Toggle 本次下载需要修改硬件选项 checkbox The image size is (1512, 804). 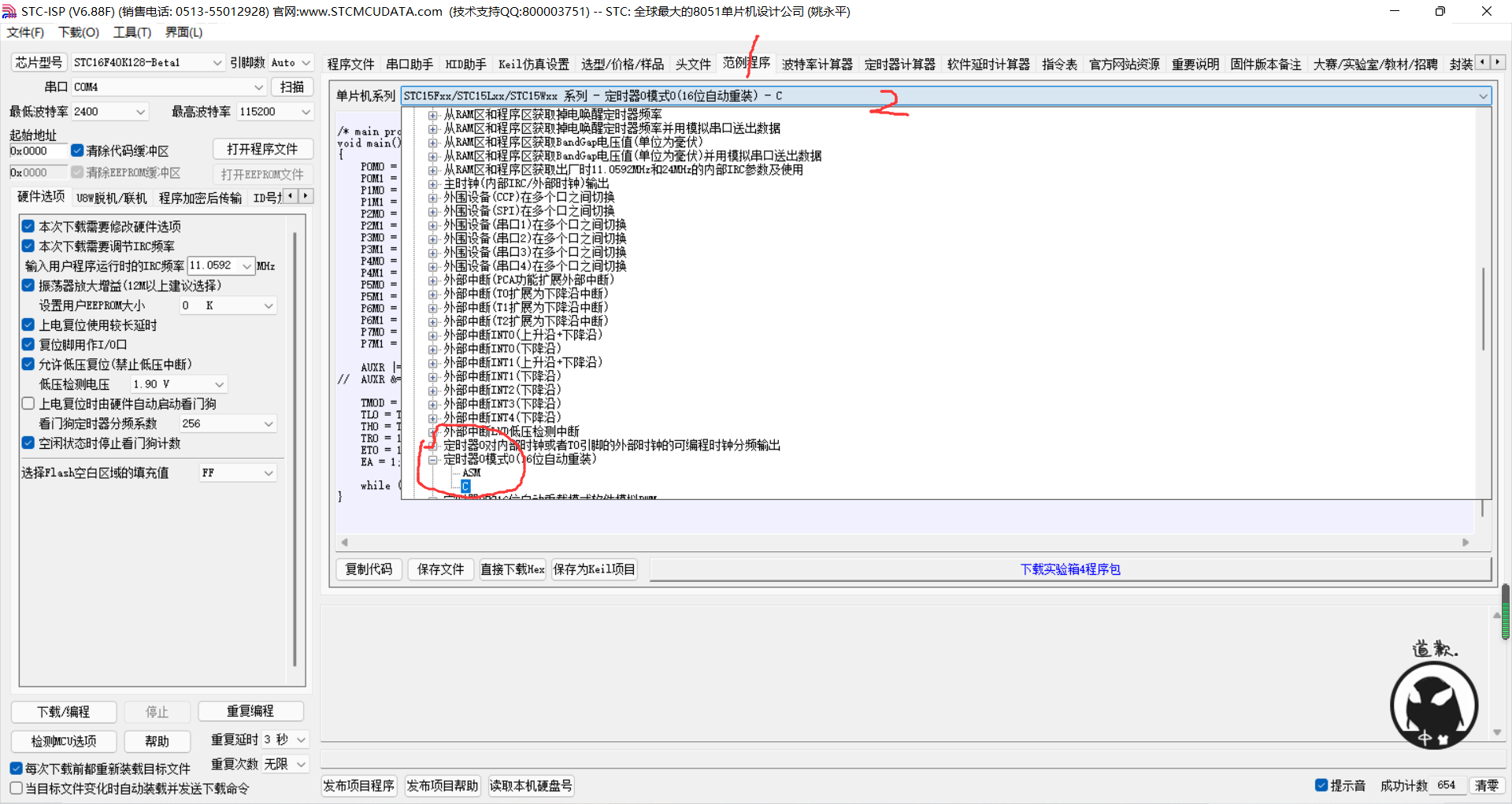28,226
